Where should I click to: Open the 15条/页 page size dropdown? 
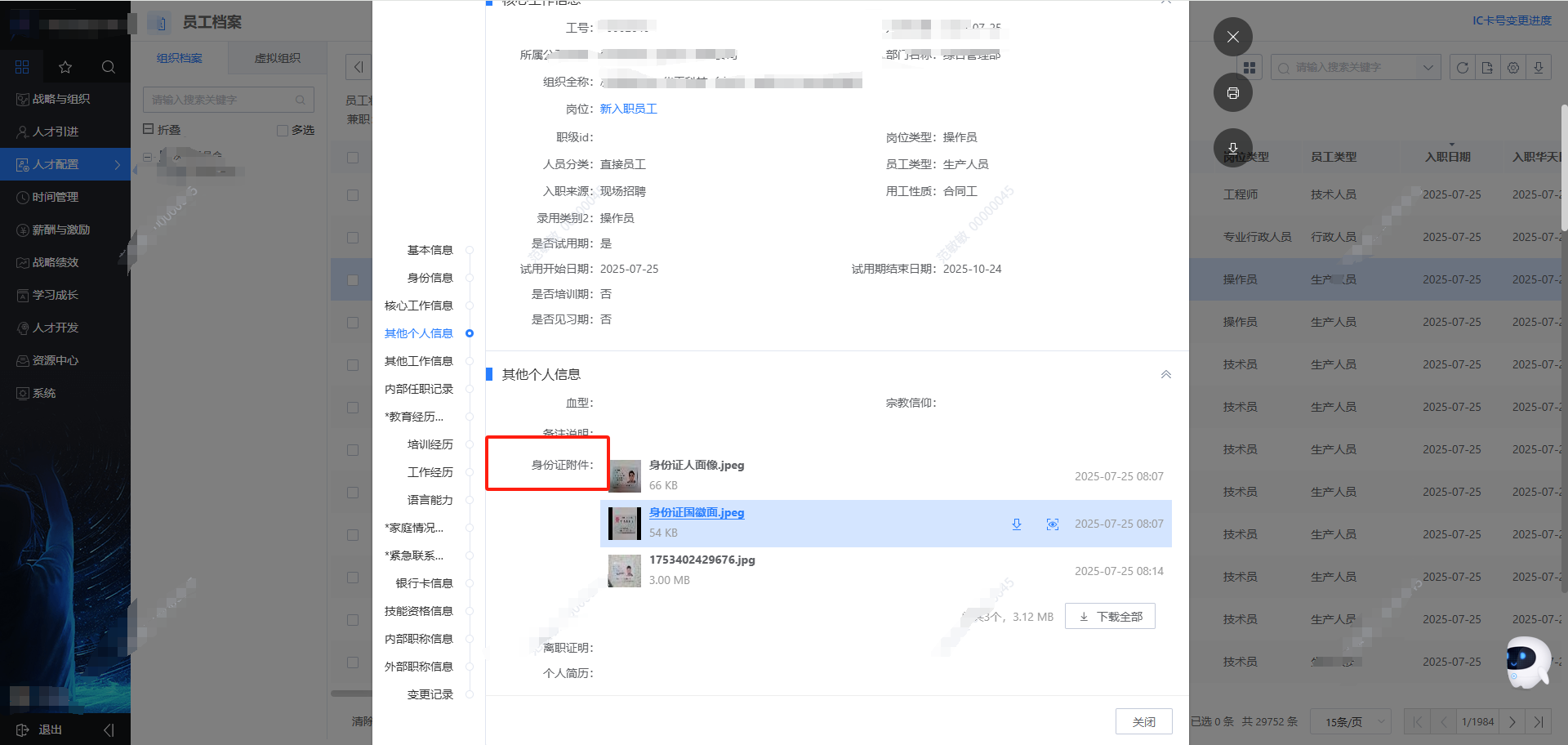[1351, 722]
